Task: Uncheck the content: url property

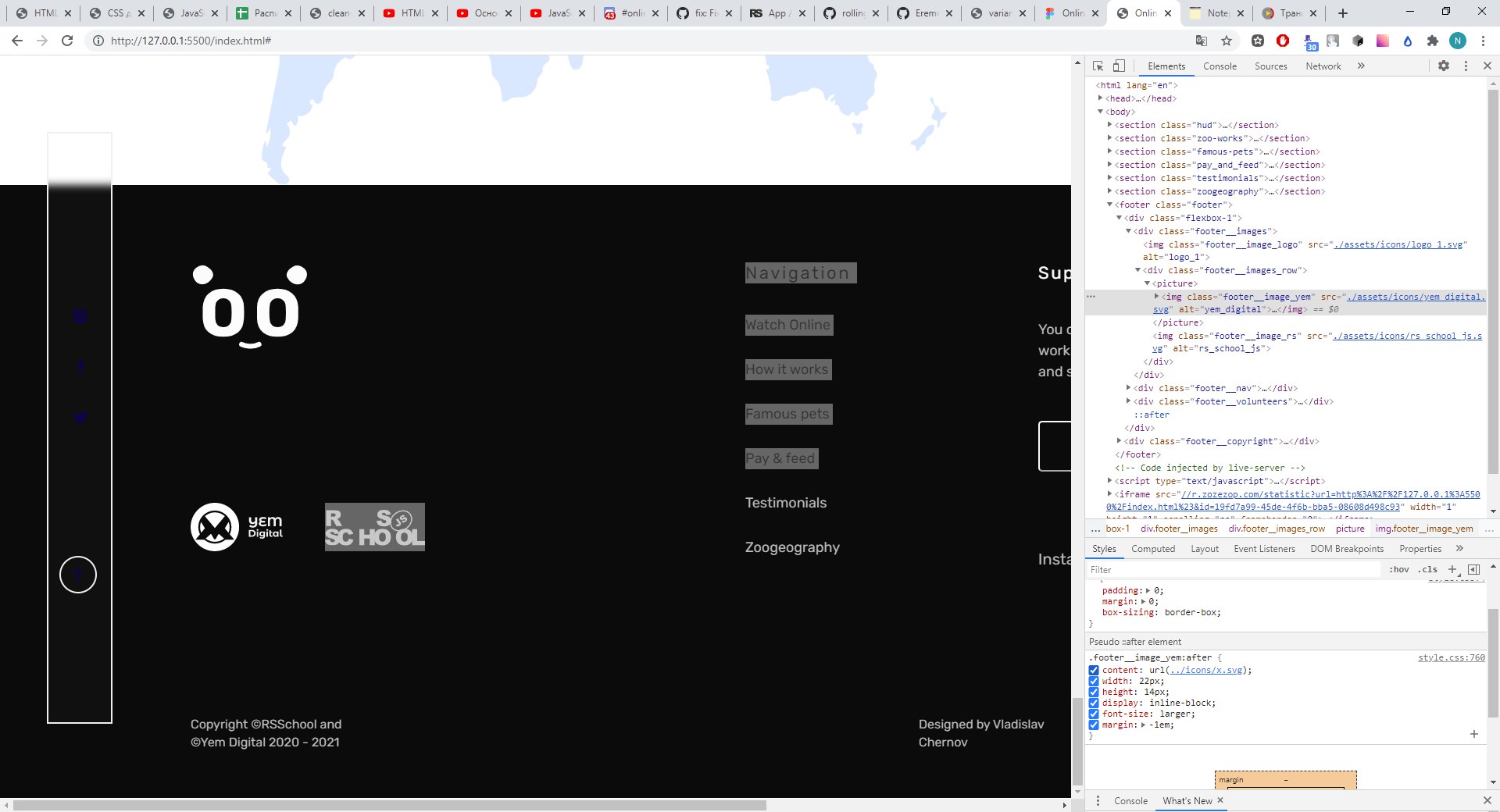Action: click(x=1094, y=671)
